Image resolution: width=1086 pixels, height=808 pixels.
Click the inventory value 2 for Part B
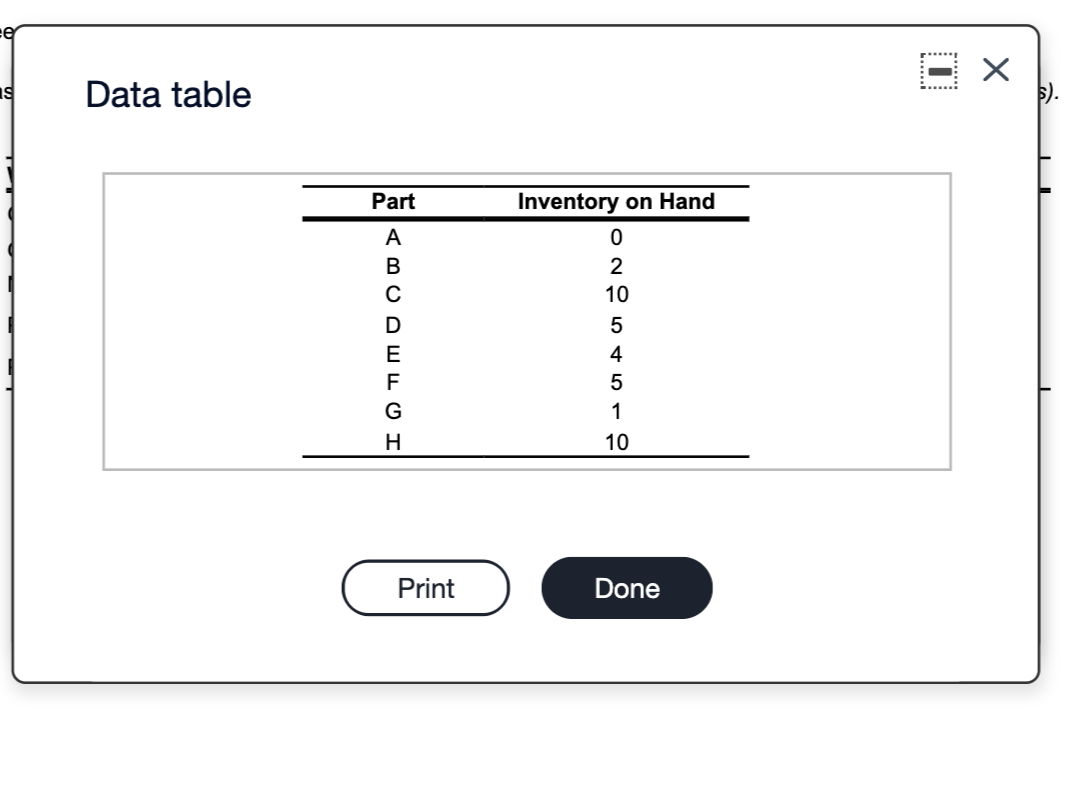(616, 265)
